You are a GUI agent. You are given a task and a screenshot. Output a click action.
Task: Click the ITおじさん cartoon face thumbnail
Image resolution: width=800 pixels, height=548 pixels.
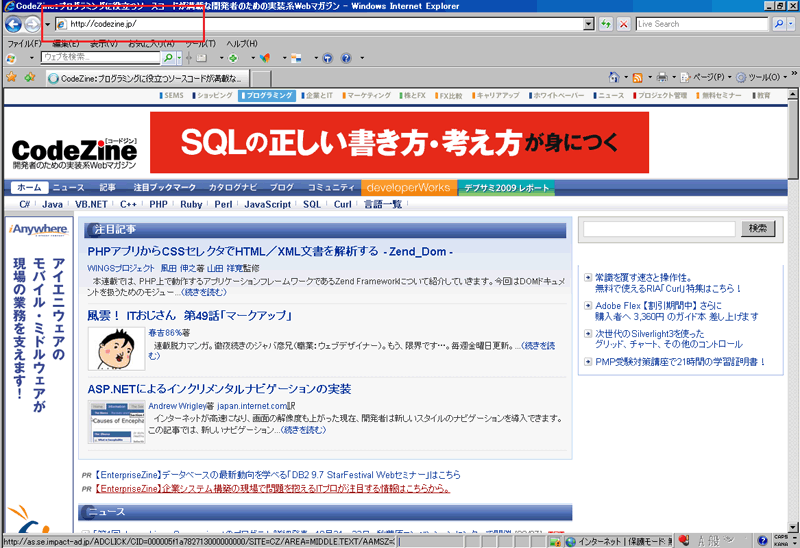click(x=116, y=348)
